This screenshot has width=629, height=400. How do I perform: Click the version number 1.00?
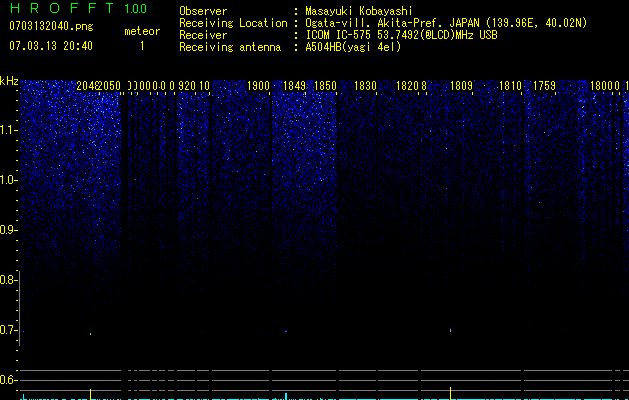[x=135, y=8]
